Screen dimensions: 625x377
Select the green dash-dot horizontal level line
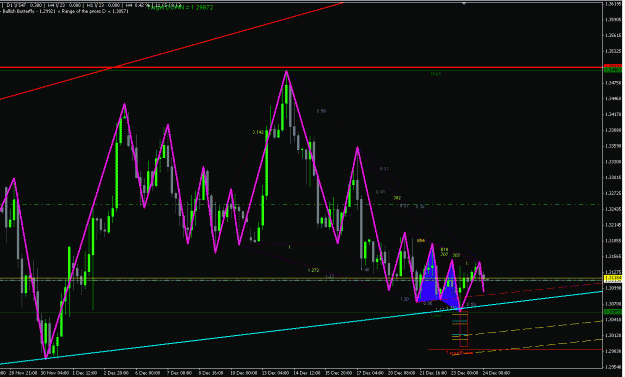coord(301,204)
